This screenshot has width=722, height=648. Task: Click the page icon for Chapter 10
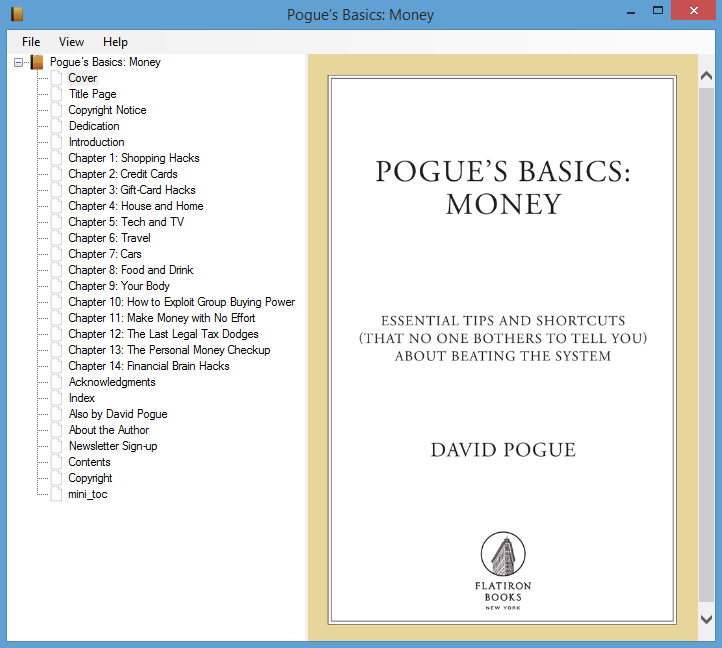(56, 302)
